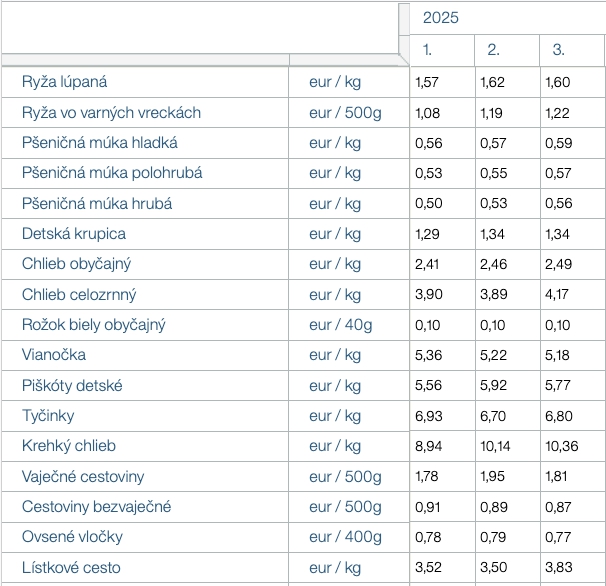Click Vaječné cestoviny label
The height and width of the screenshot is (586, 606).
[83, 477]
